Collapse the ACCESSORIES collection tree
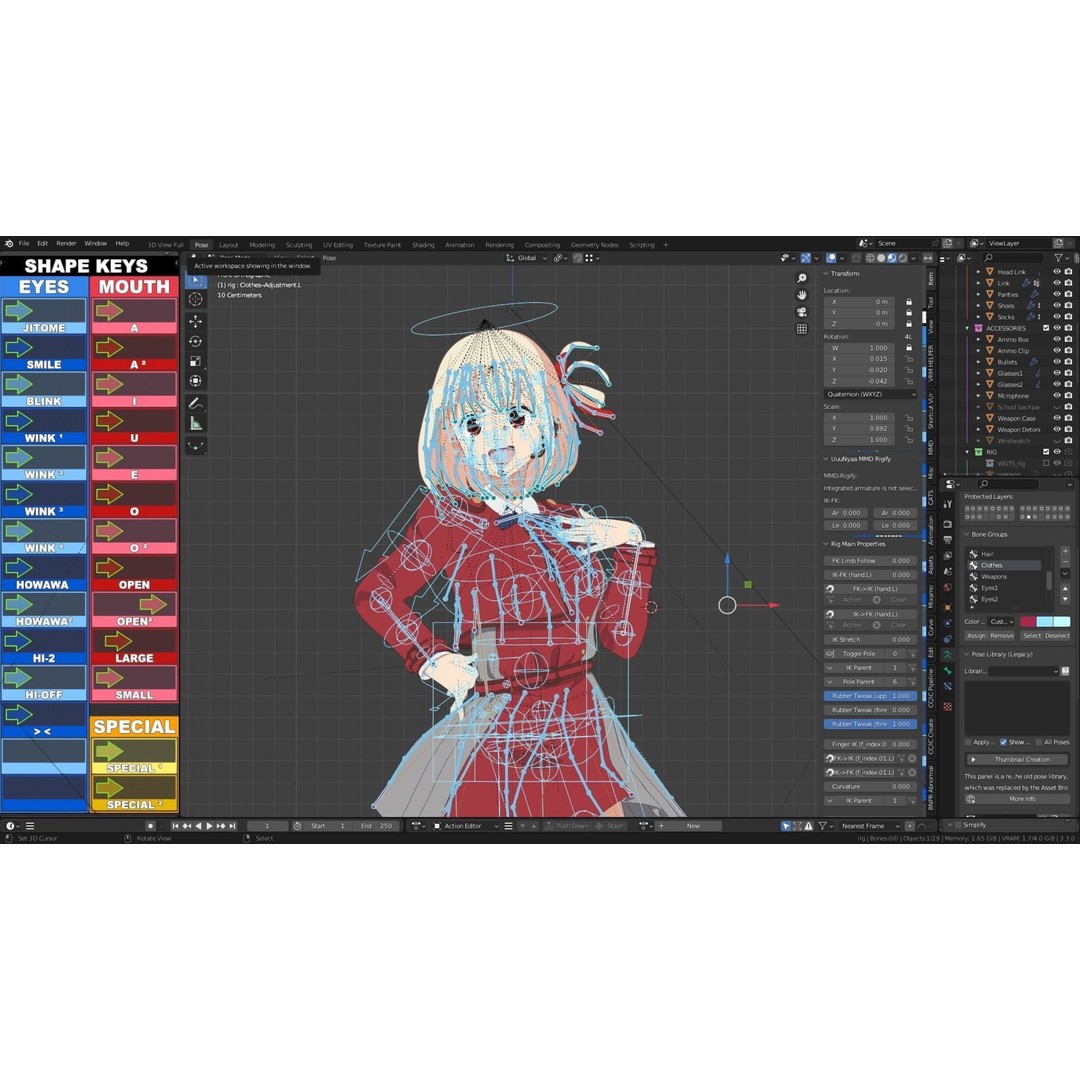Viewport: 1080px width, 1080px height. tap(967, 328)
